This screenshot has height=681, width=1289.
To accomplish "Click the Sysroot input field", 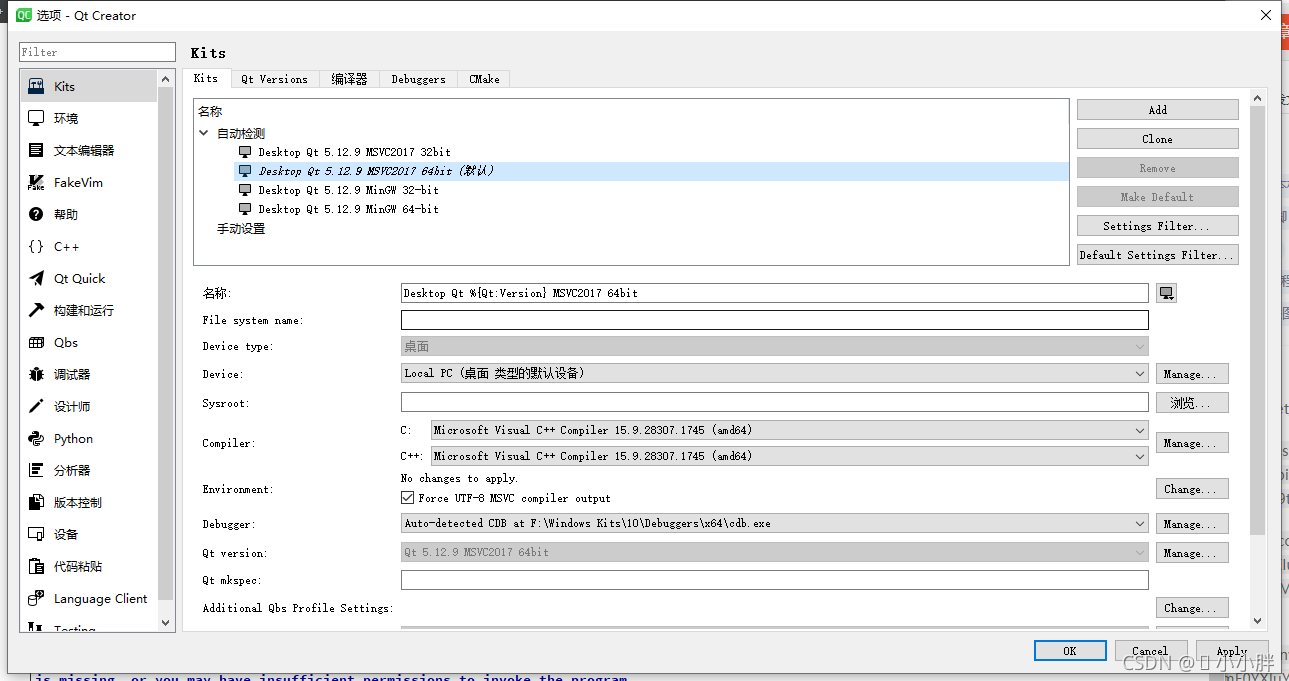I will click(774, 402).
